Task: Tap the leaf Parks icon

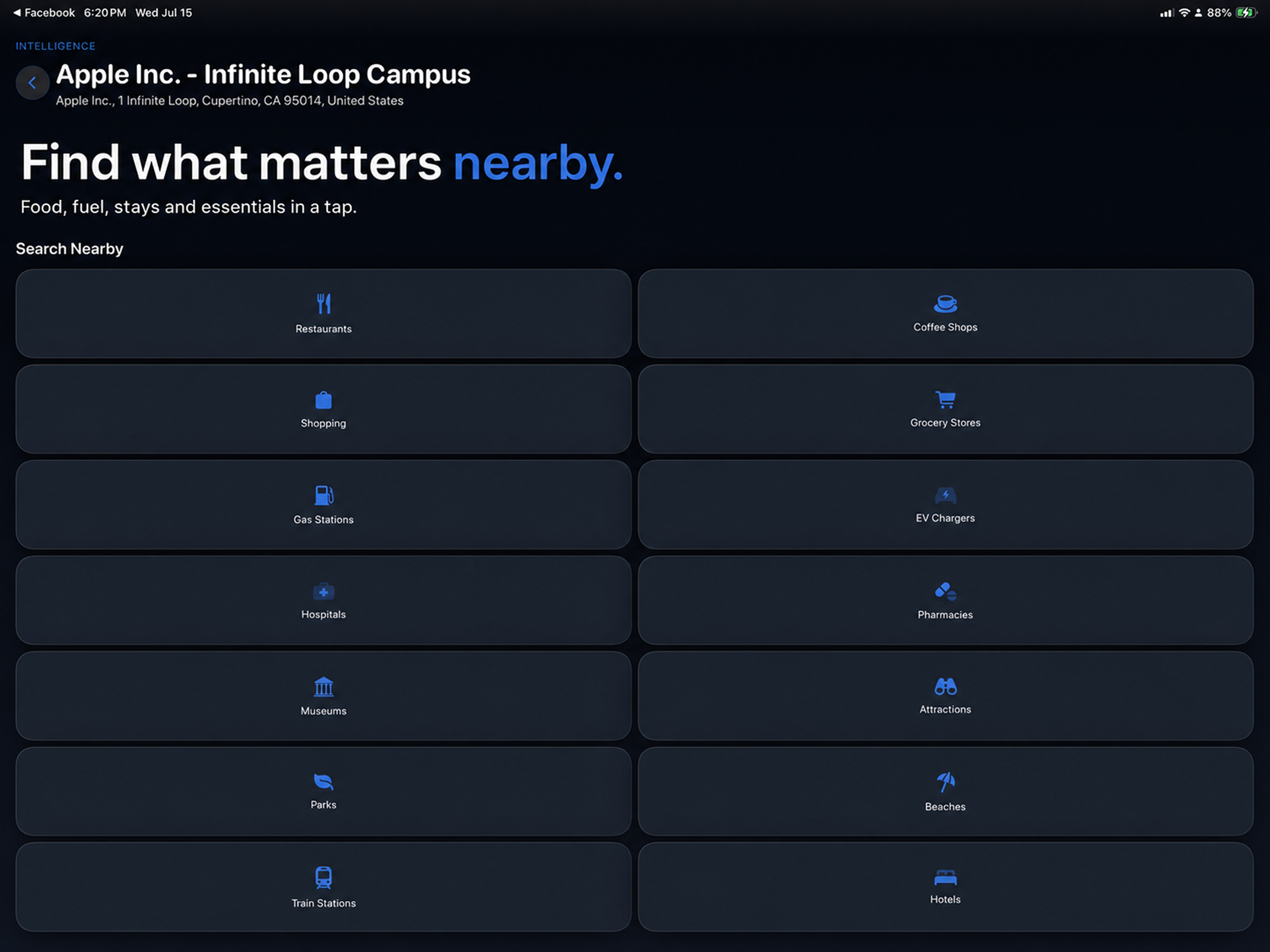Action: [324, 781]
